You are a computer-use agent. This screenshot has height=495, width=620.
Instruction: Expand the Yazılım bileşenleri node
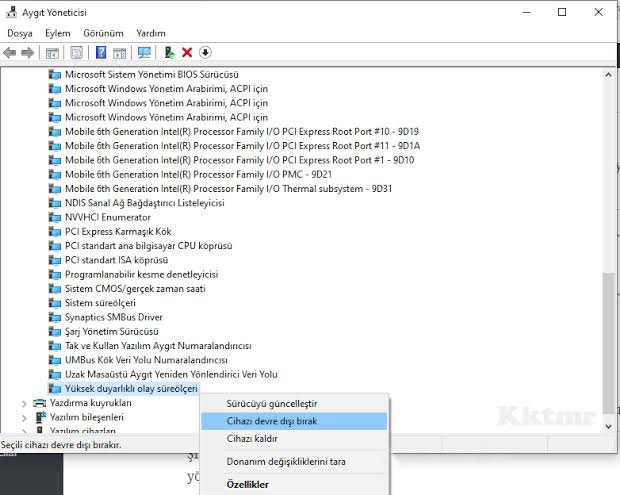click(x=24, y=418)
